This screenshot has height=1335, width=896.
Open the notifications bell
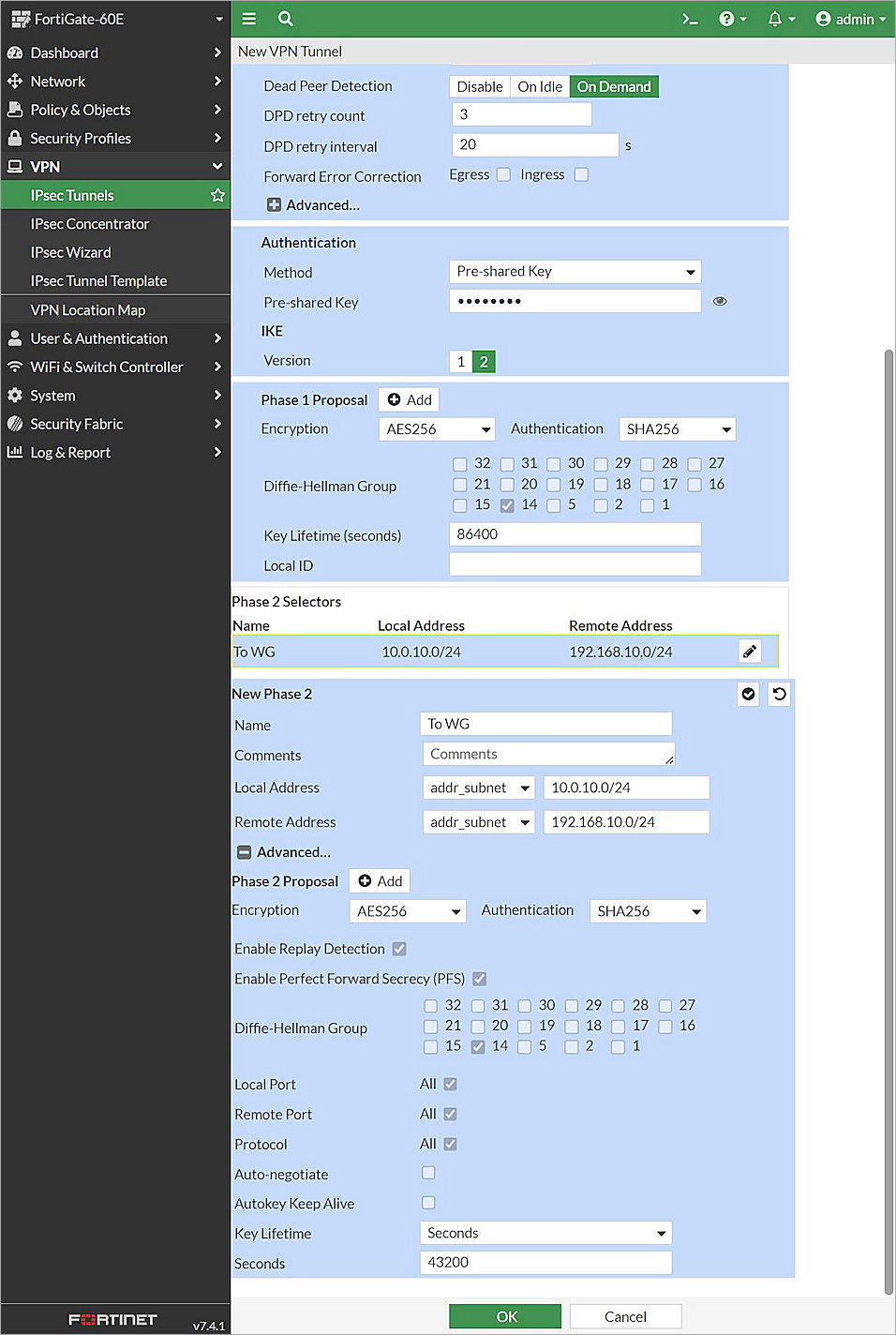(775, 19)
